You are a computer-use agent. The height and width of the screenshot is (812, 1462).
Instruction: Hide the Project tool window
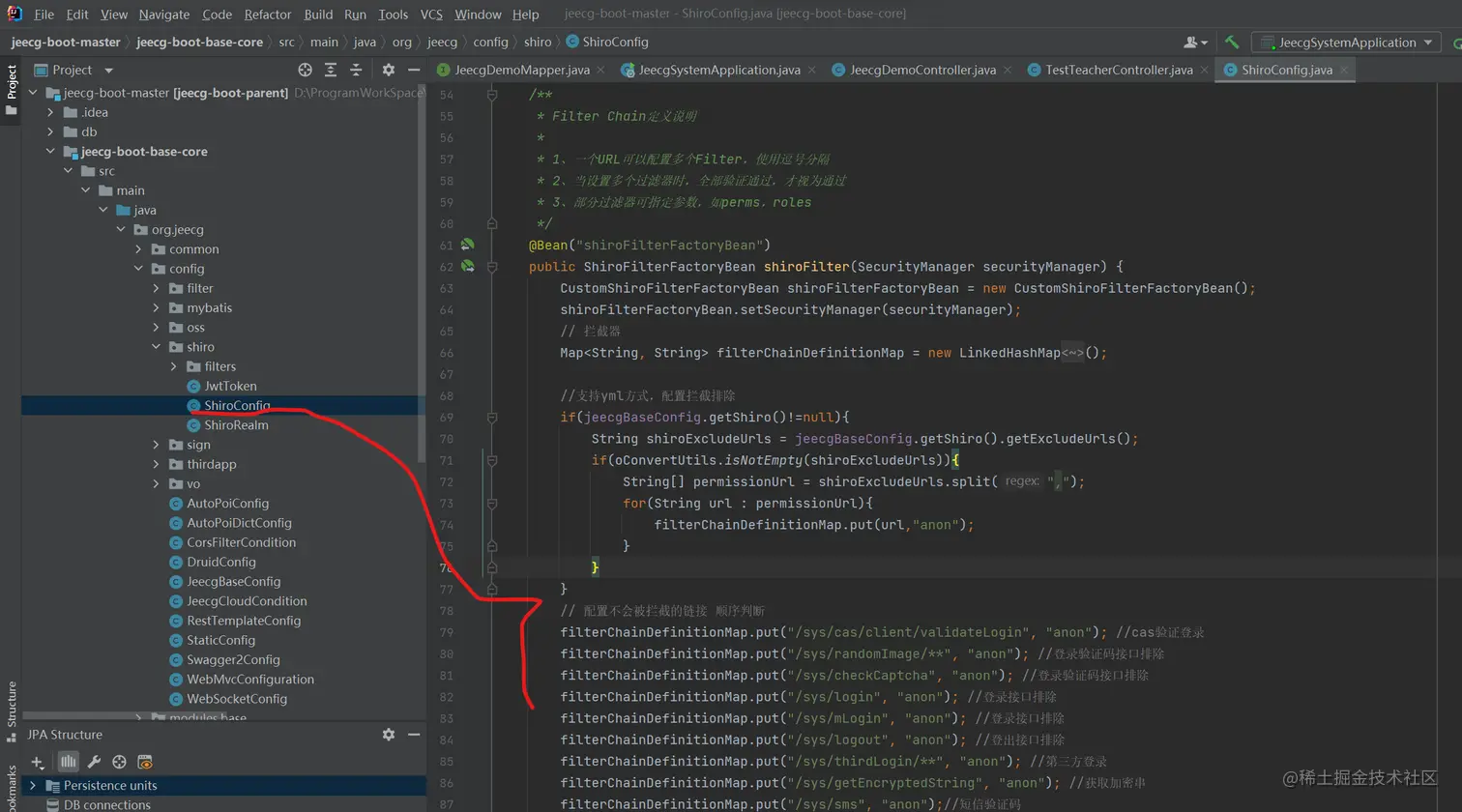pos(414,70)
